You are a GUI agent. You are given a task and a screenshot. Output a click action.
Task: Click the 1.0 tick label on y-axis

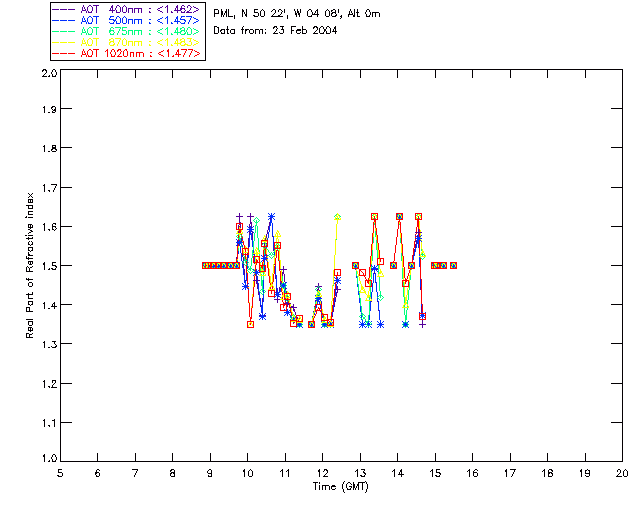[x=47, y=459]
